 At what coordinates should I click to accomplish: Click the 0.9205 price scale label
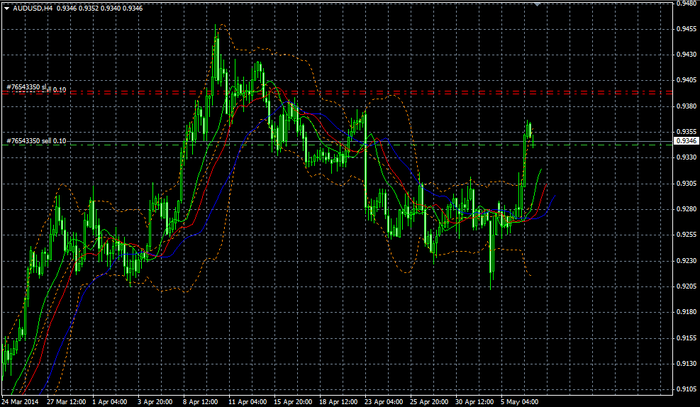686,286
